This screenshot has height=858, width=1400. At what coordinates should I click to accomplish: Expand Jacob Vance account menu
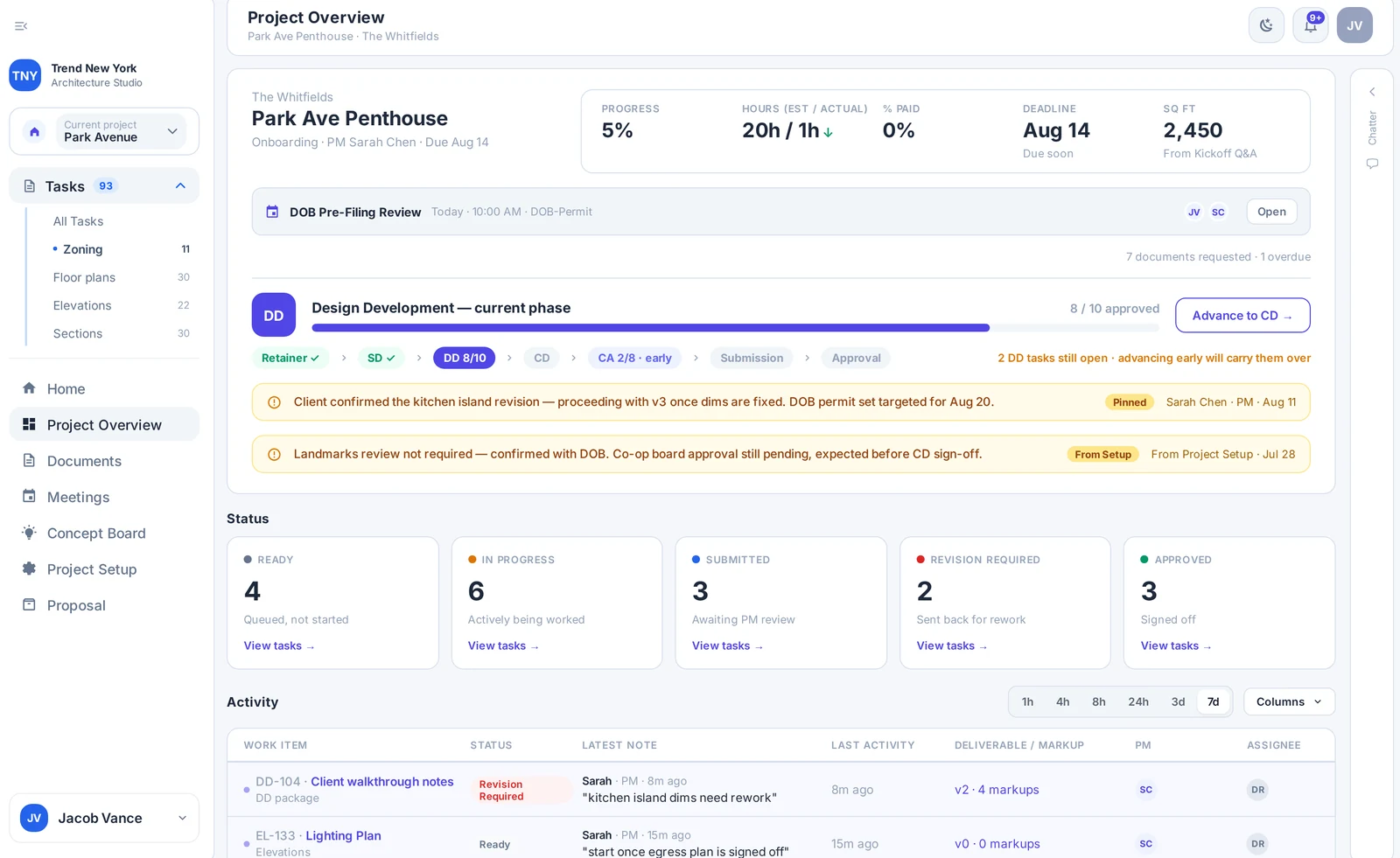(104, 818)
